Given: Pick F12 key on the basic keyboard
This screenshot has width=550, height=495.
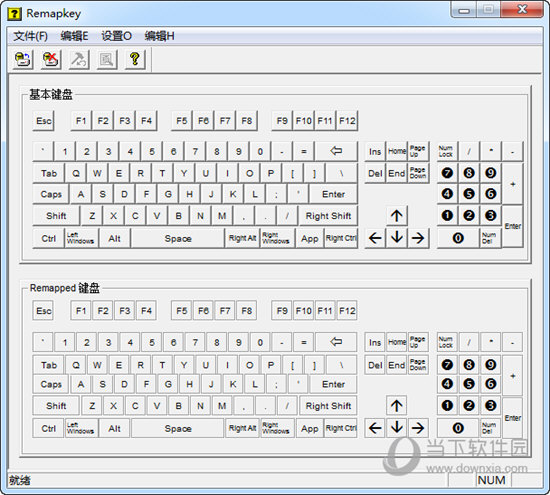Looking at the screenshot, I should (x=347, y=121).
